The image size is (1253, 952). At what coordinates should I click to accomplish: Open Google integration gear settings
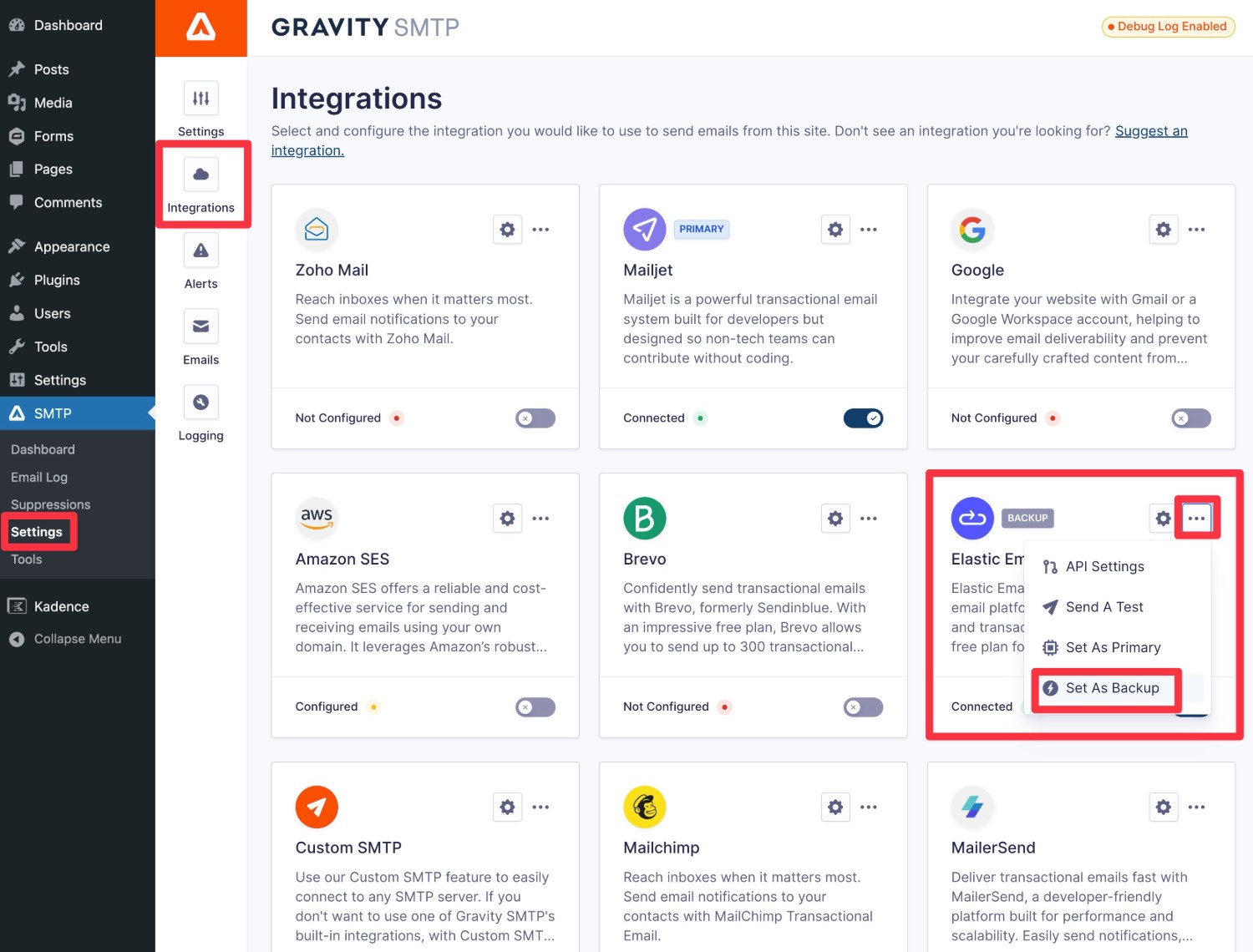point(1163,230)
